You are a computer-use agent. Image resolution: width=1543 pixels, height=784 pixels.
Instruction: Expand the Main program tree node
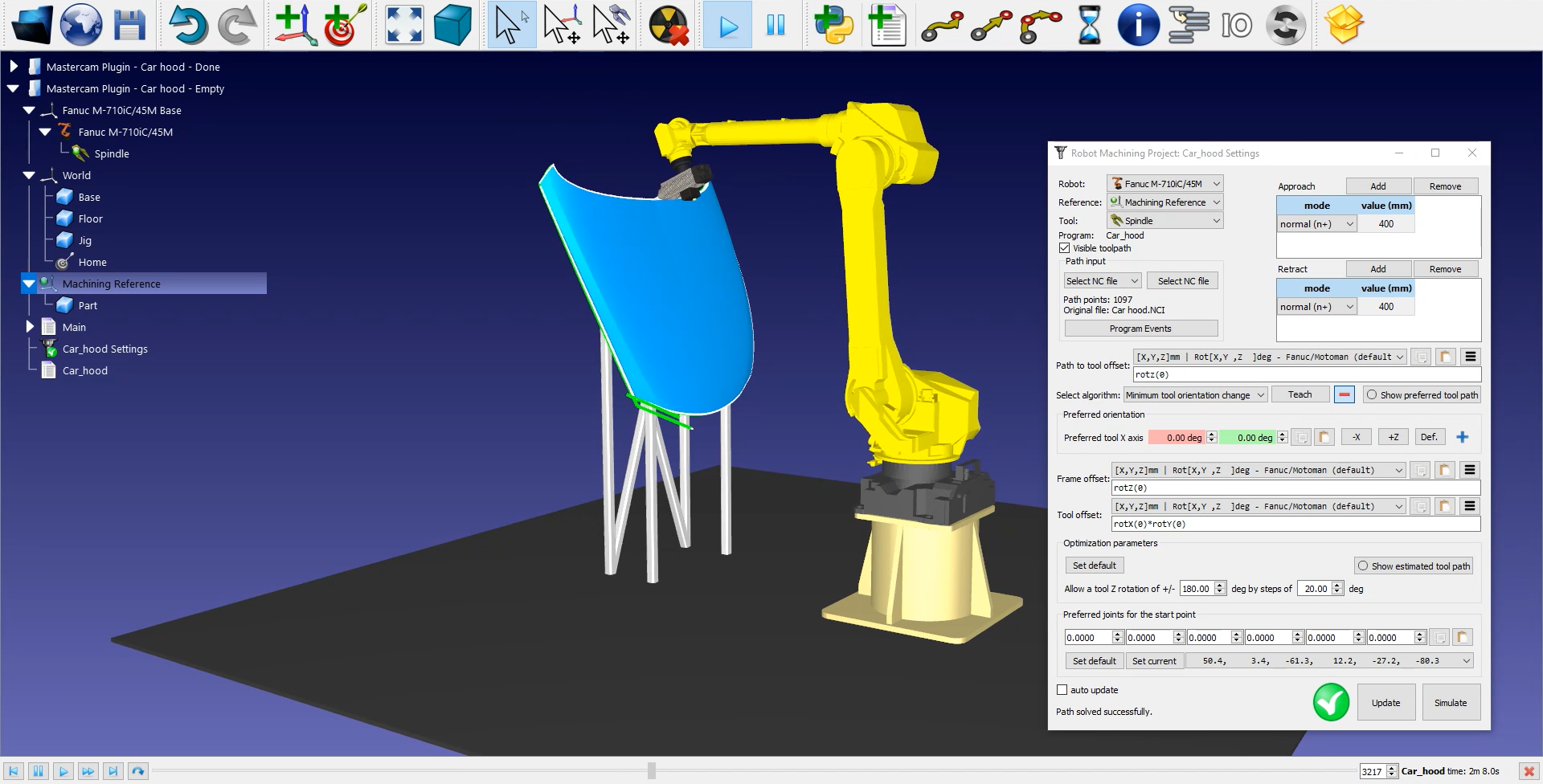tap(30, 327)
